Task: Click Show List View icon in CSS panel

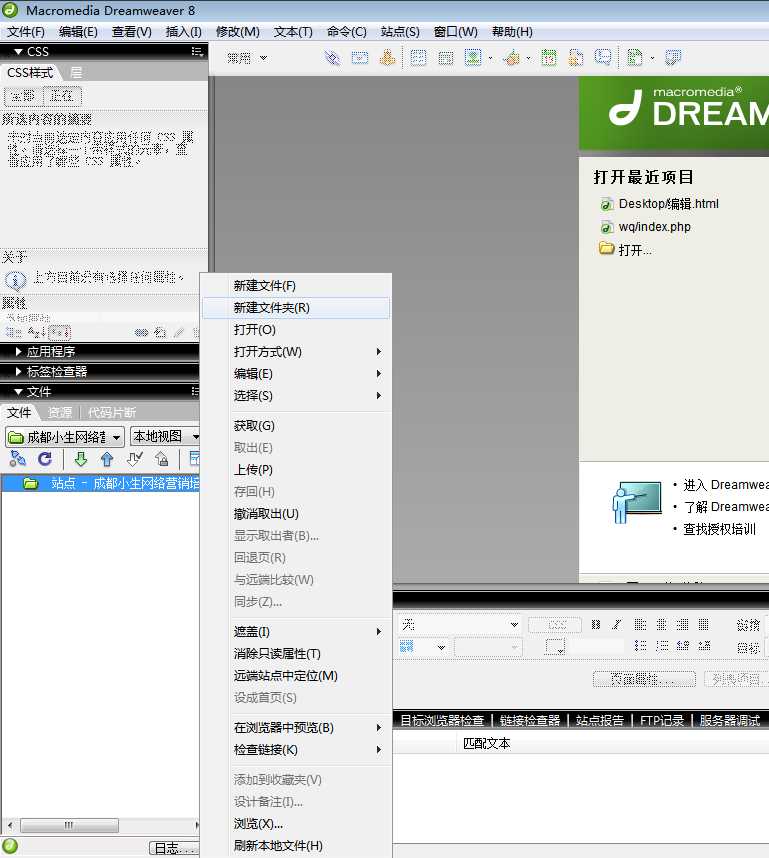Action: (x=36, y=332)
